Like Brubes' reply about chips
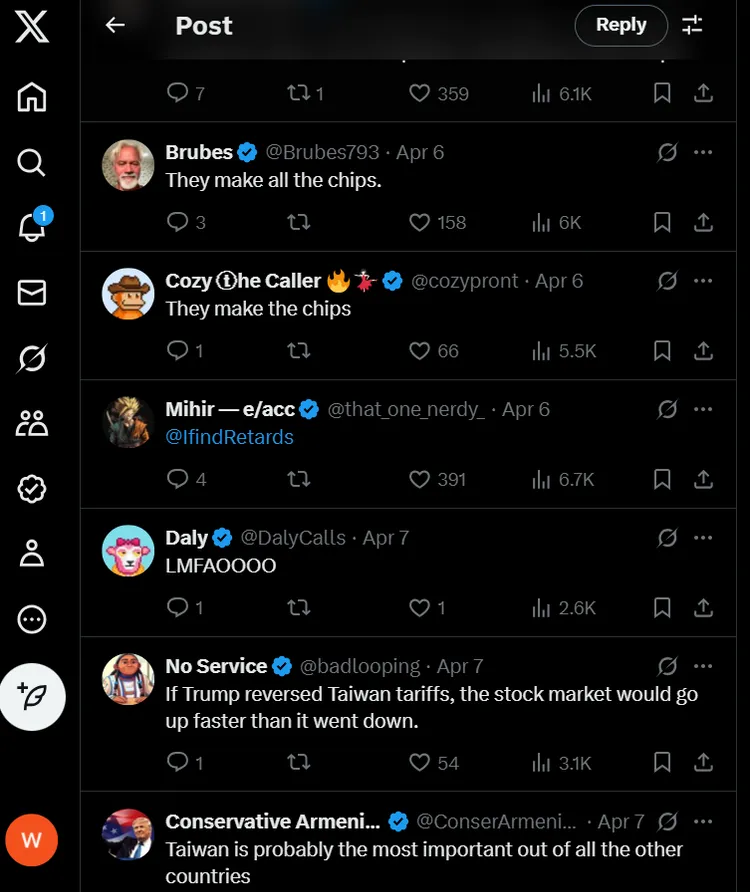 (420, 222)
